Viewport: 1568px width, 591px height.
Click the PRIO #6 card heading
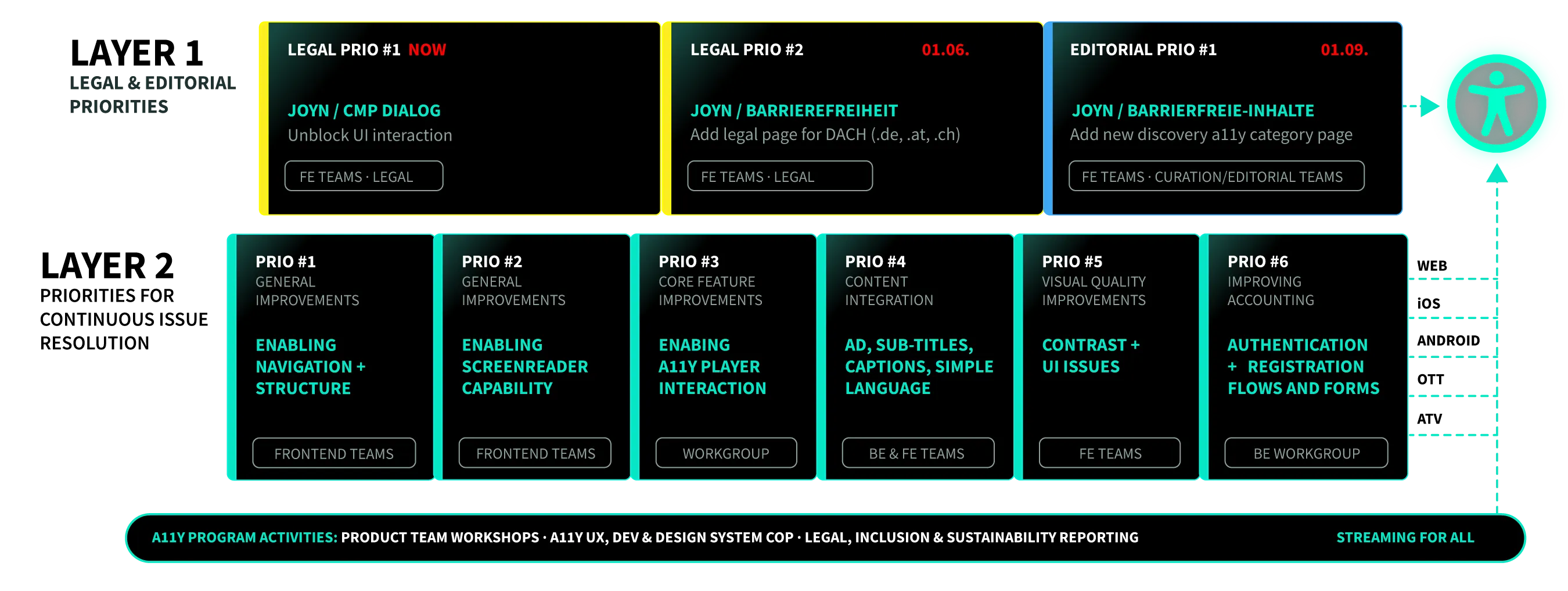[1257, 262]
